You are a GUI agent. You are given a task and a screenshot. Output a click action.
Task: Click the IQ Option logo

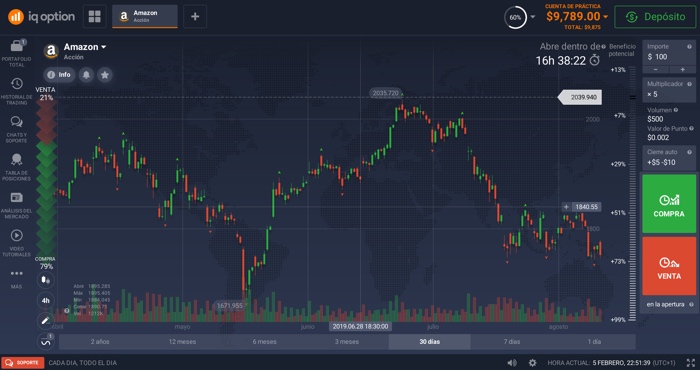tap(41, 17)
